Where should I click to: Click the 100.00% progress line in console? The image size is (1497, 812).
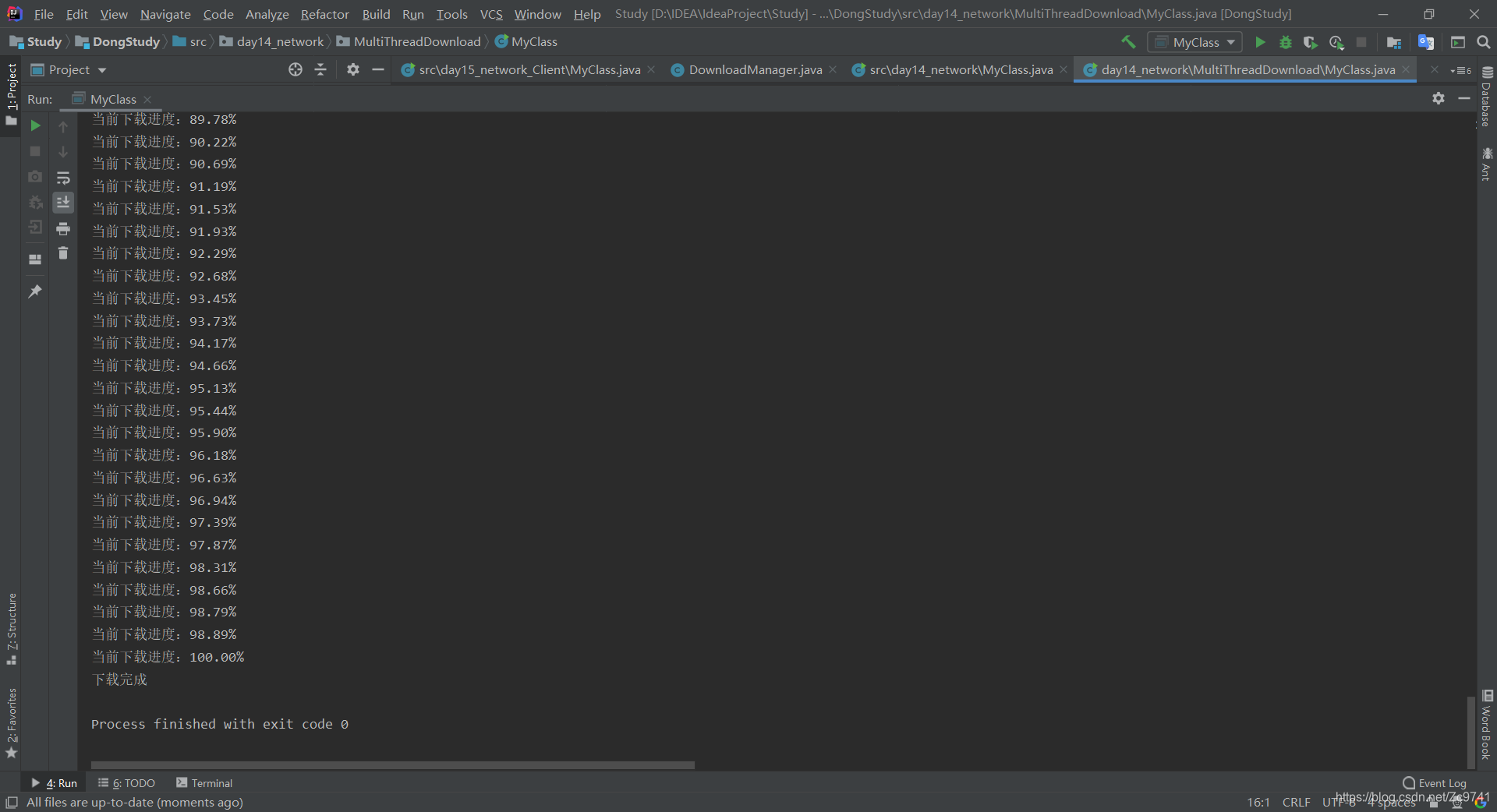click(x=168, y=657)
